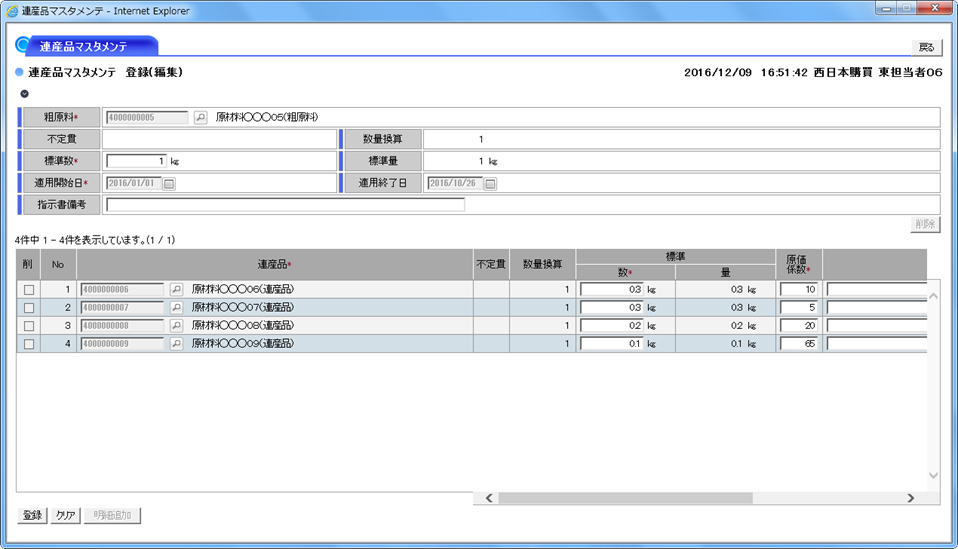Screen dimensions: 958x549
Task: Click the 原価係数 field in row 3
Action: click(799, 325)
